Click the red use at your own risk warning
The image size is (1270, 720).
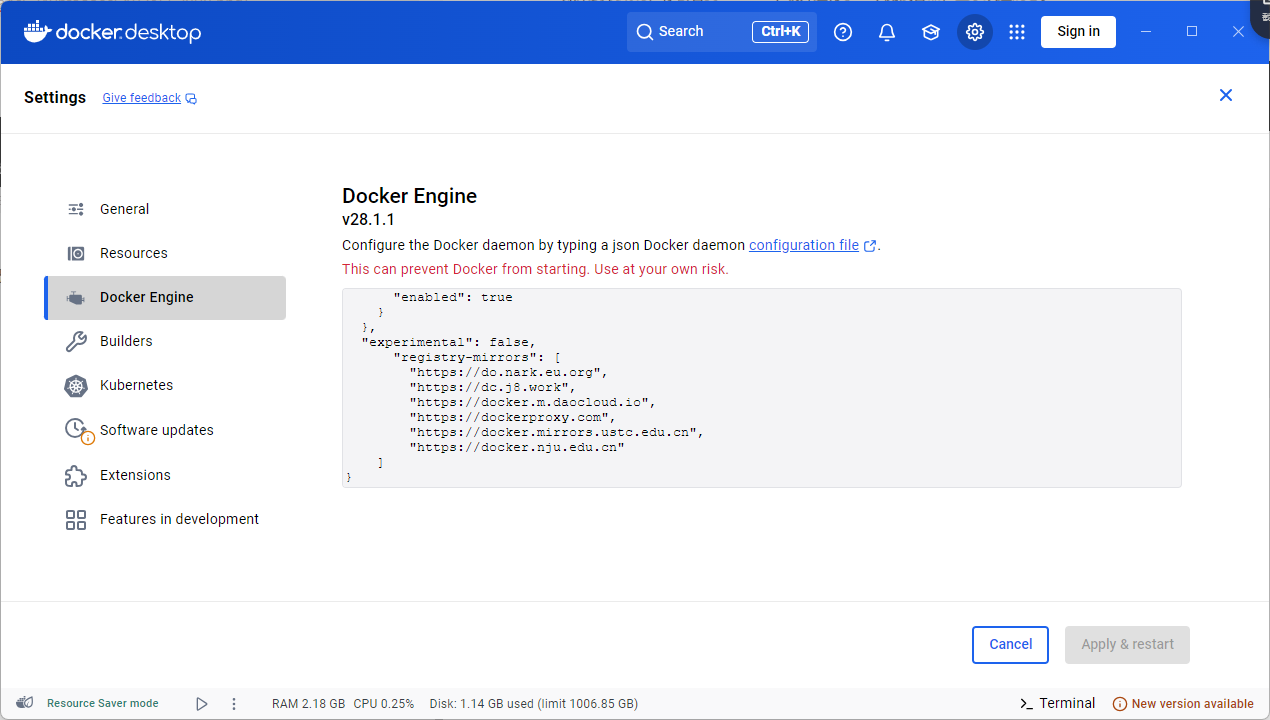click(x=535, y=269)
